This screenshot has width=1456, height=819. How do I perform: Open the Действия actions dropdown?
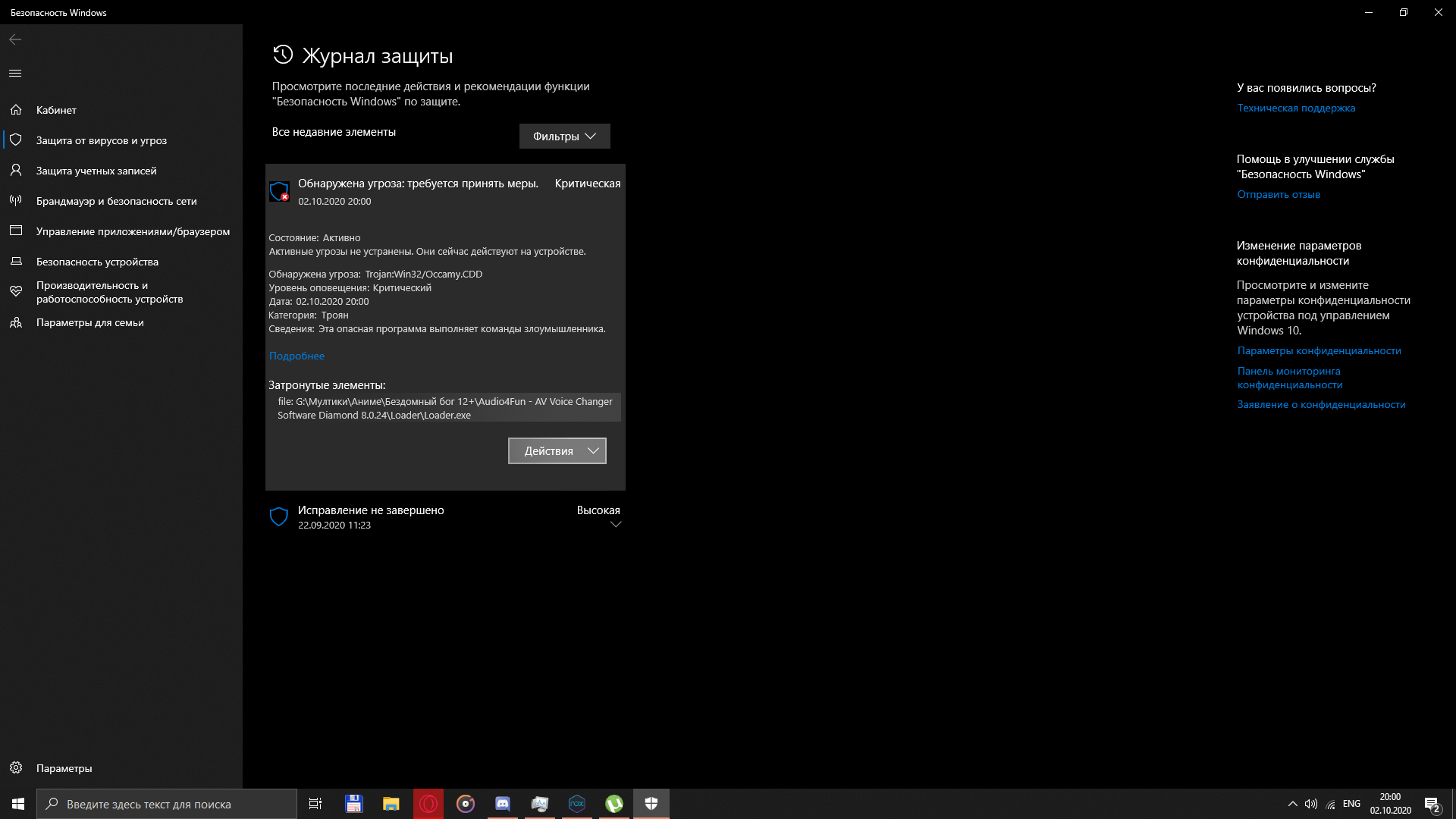(557, 451)
